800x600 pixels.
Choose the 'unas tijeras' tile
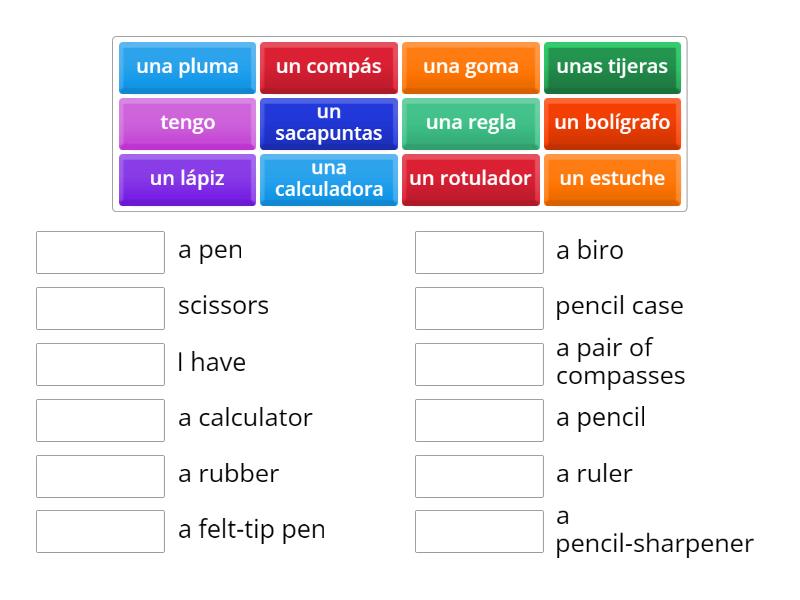pos(612,67)
